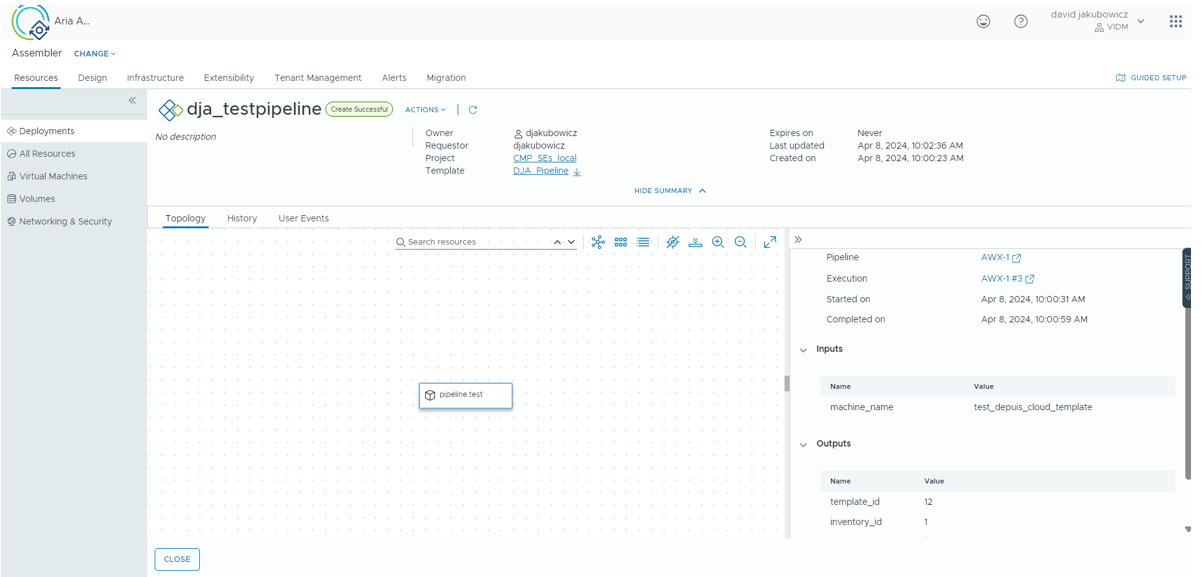Click the Create Successful status badge
1202x577 pixels.
pos(359,110)
